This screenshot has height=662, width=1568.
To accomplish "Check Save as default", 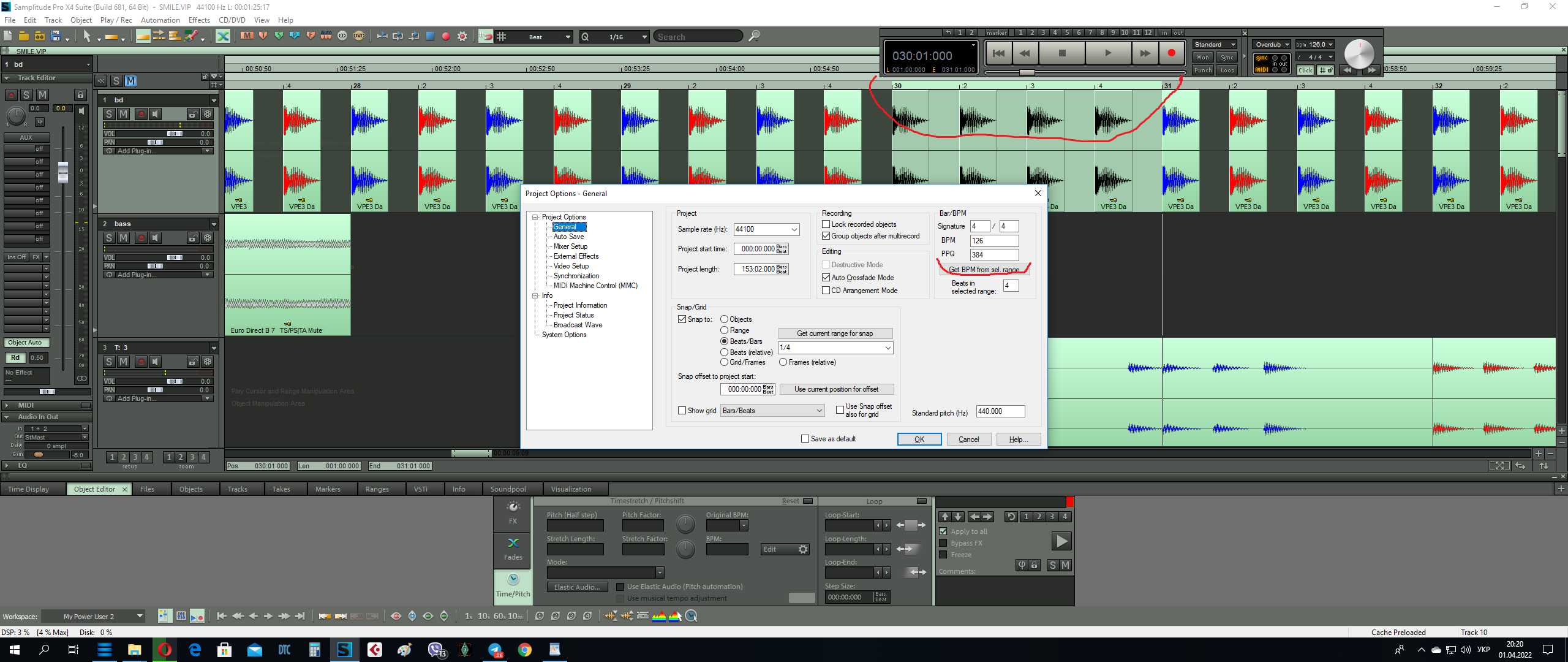I will 805,439.
